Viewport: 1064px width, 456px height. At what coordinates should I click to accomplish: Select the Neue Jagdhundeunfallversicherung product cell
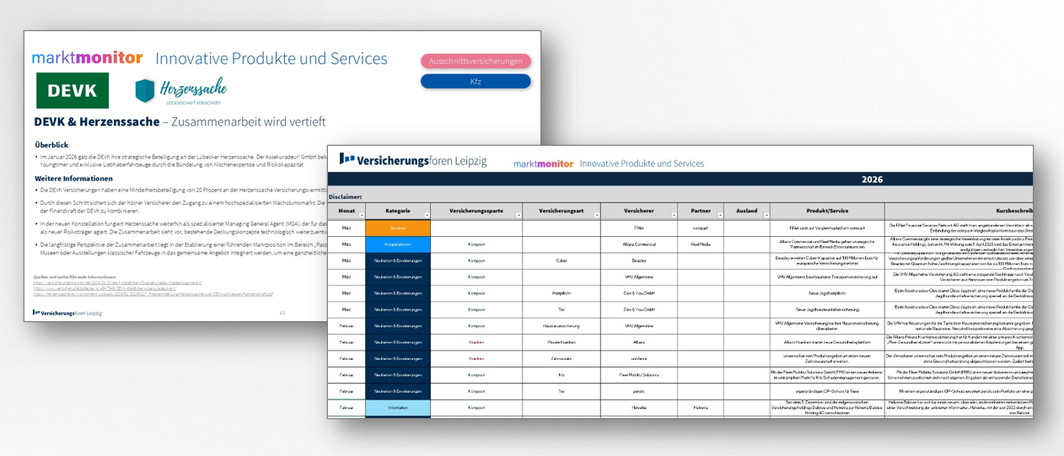[x=827, y=310]
